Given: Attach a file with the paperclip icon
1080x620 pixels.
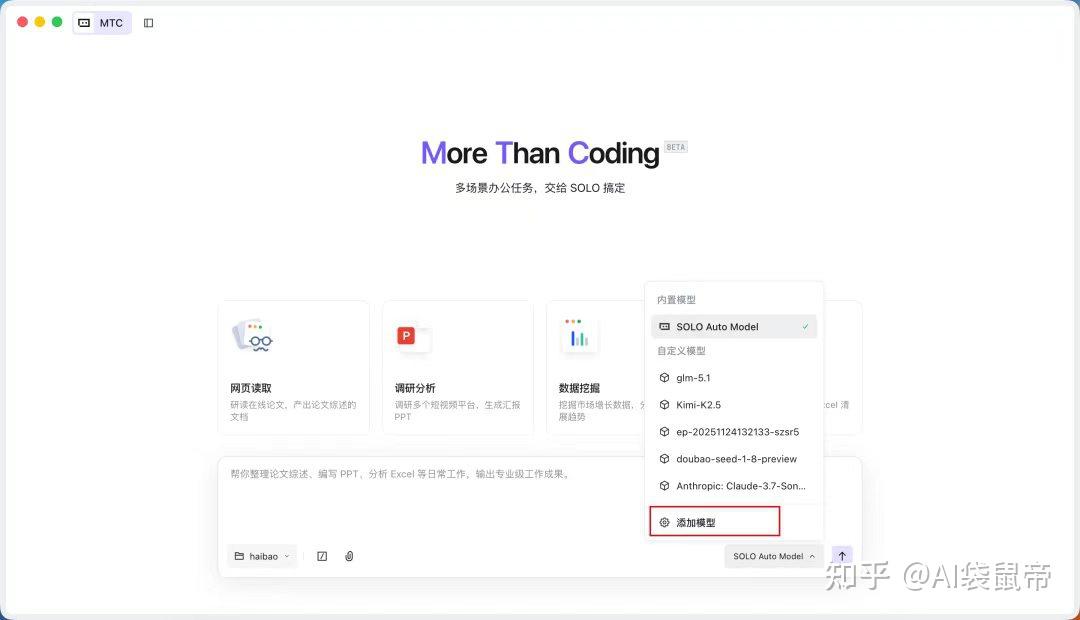Looking at the screenshot, I should coord(349,556).
